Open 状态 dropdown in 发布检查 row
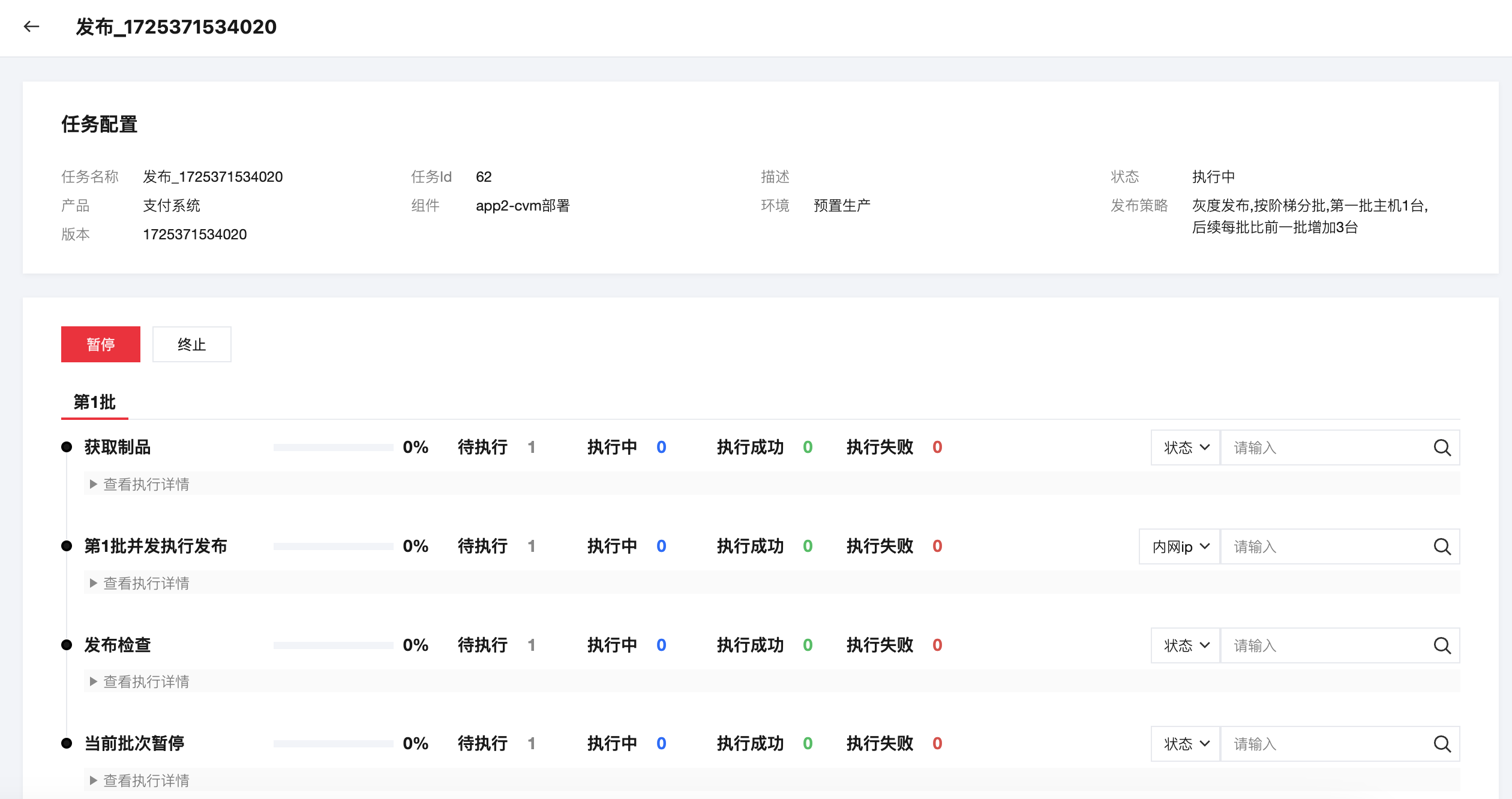The height and width of the screenshot is (799, 1512). (1186, 645)
